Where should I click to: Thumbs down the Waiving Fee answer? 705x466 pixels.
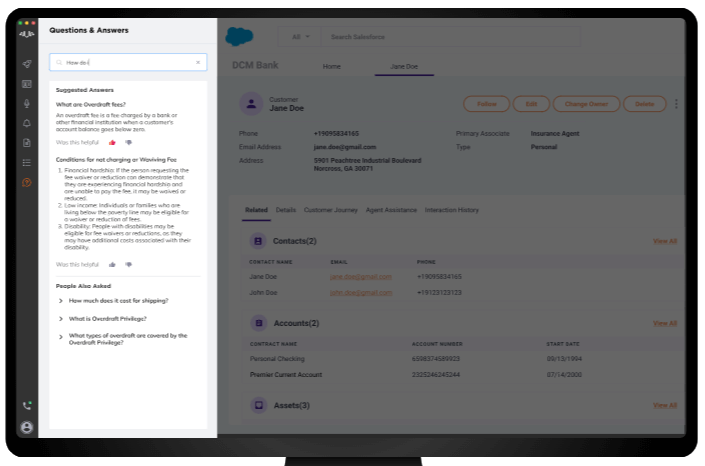coord(129,264)
